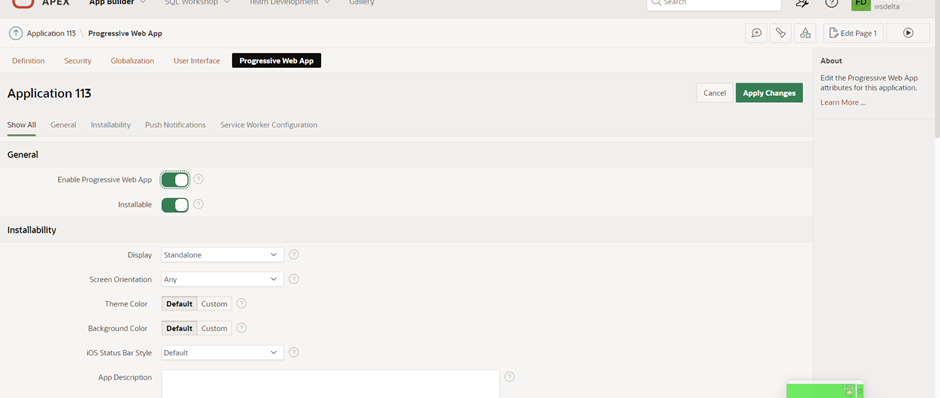Select the Service Worker Configuration sub-tab

coord(269,125)
